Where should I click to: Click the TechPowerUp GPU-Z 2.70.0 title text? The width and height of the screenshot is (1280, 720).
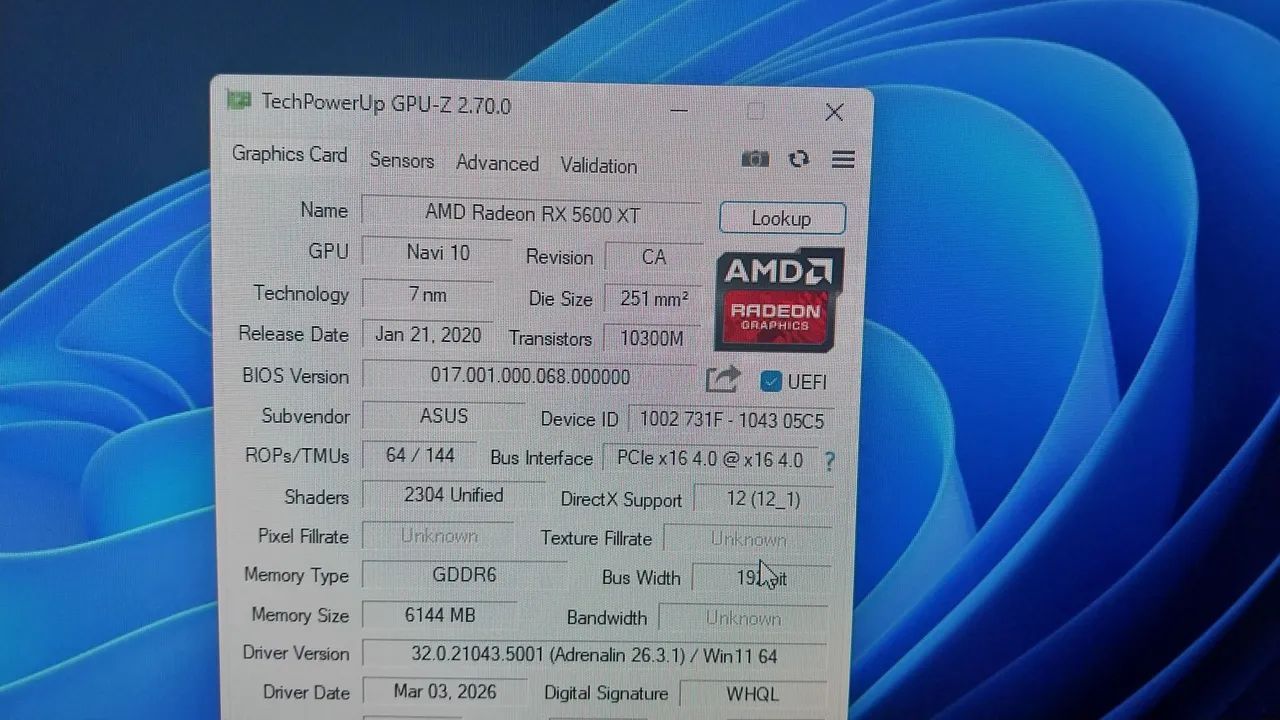(386, 104)
